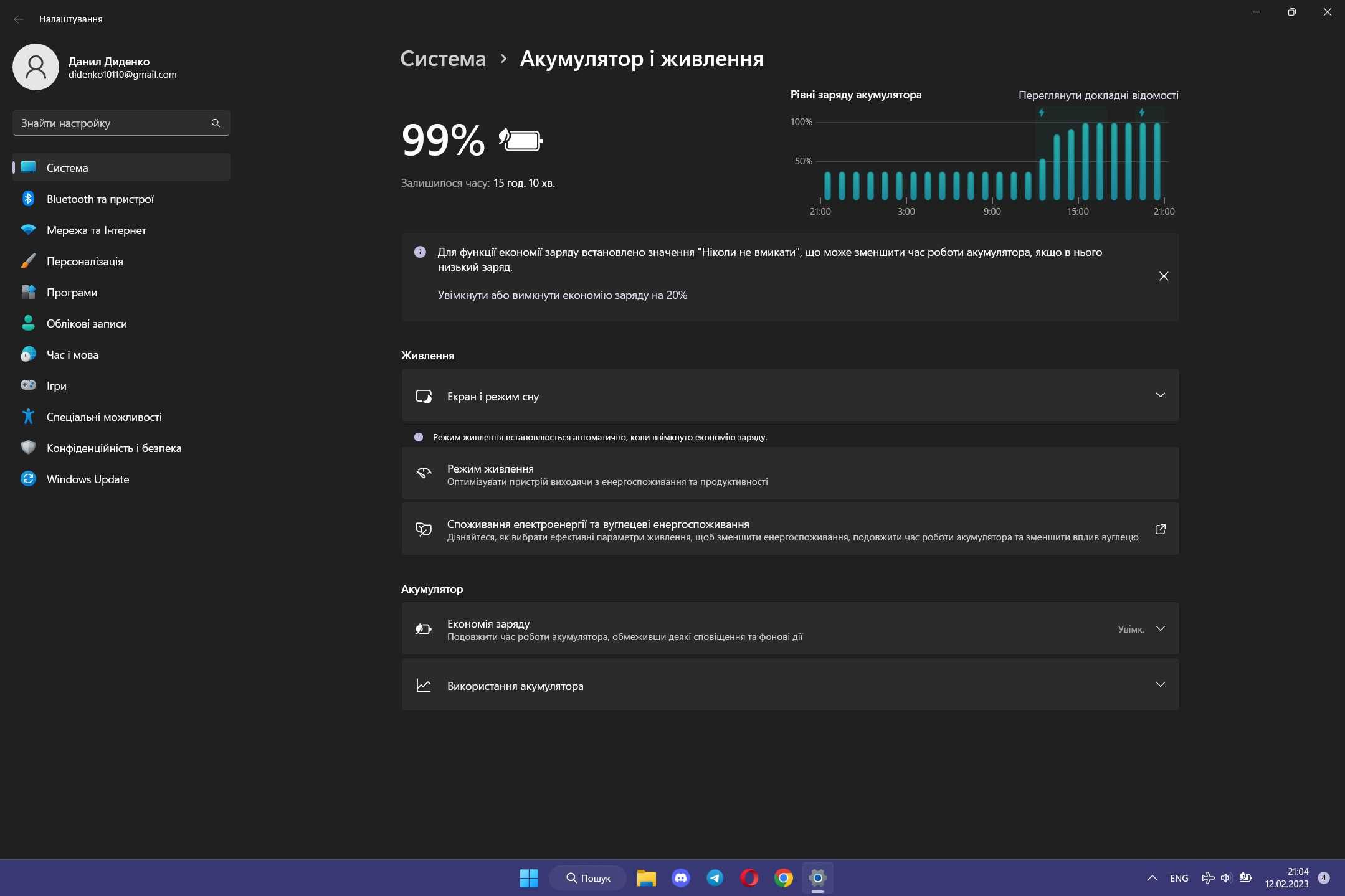Open Windows Start menu
This screenshot has height=896, width=1345.
529,878
